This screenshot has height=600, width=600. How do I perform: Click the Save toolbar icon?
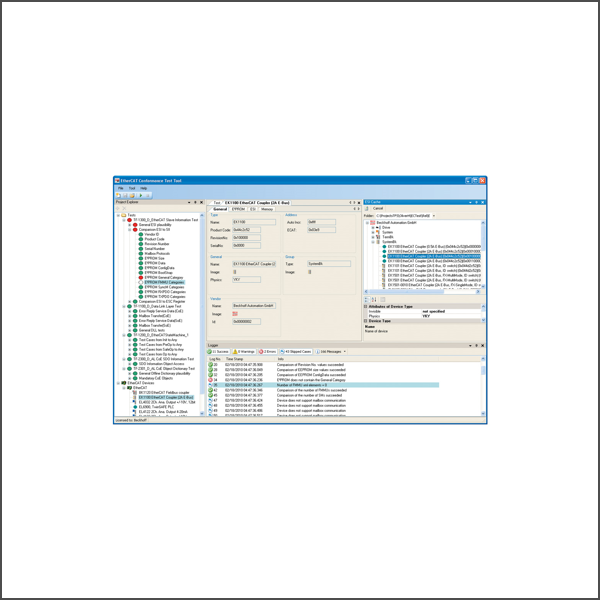125,196
